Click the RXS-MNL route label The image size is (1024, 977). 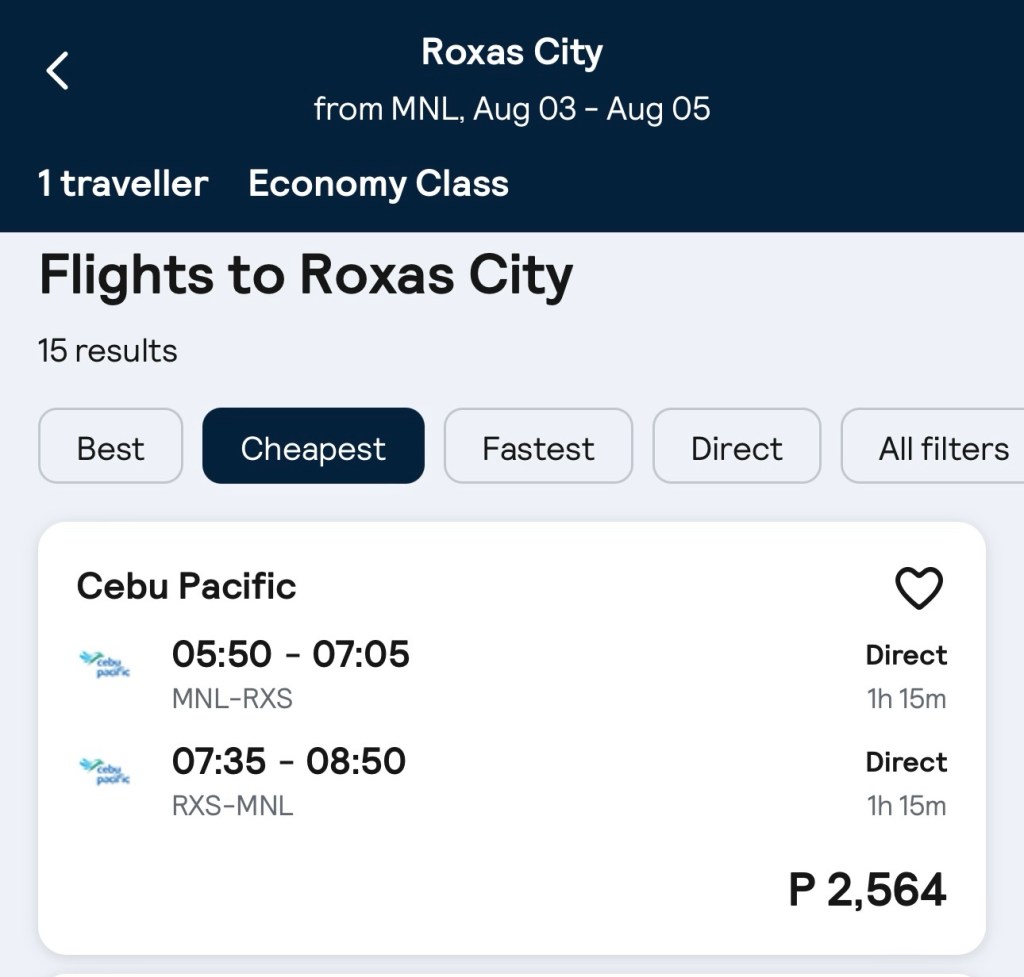pyautogui.click(x=232, y=805)
